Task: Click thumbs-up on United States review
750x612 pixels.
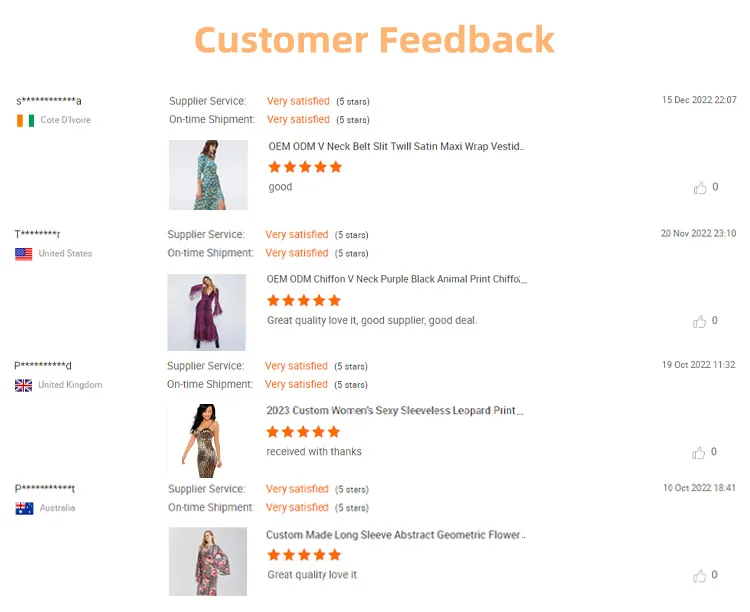Action: [x=700, y=321]
